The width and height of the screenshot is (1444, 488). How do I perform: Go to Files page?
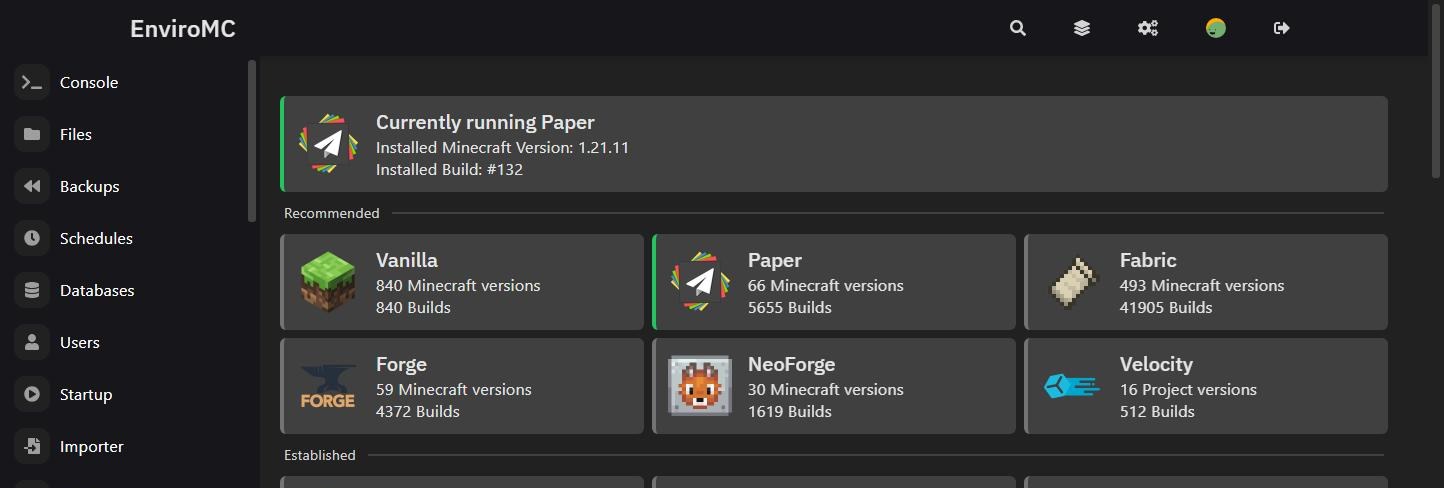[x=76, y=134]
